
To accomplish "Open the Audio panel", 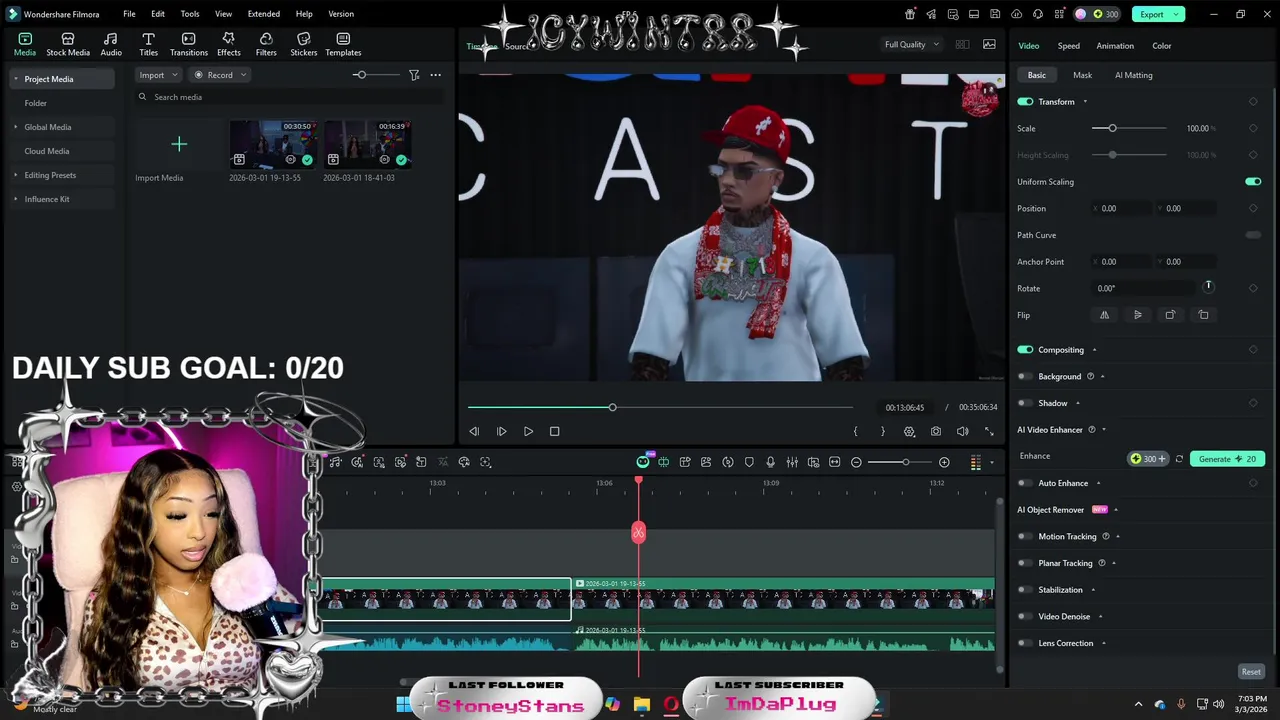I will [x=111, y=44].
